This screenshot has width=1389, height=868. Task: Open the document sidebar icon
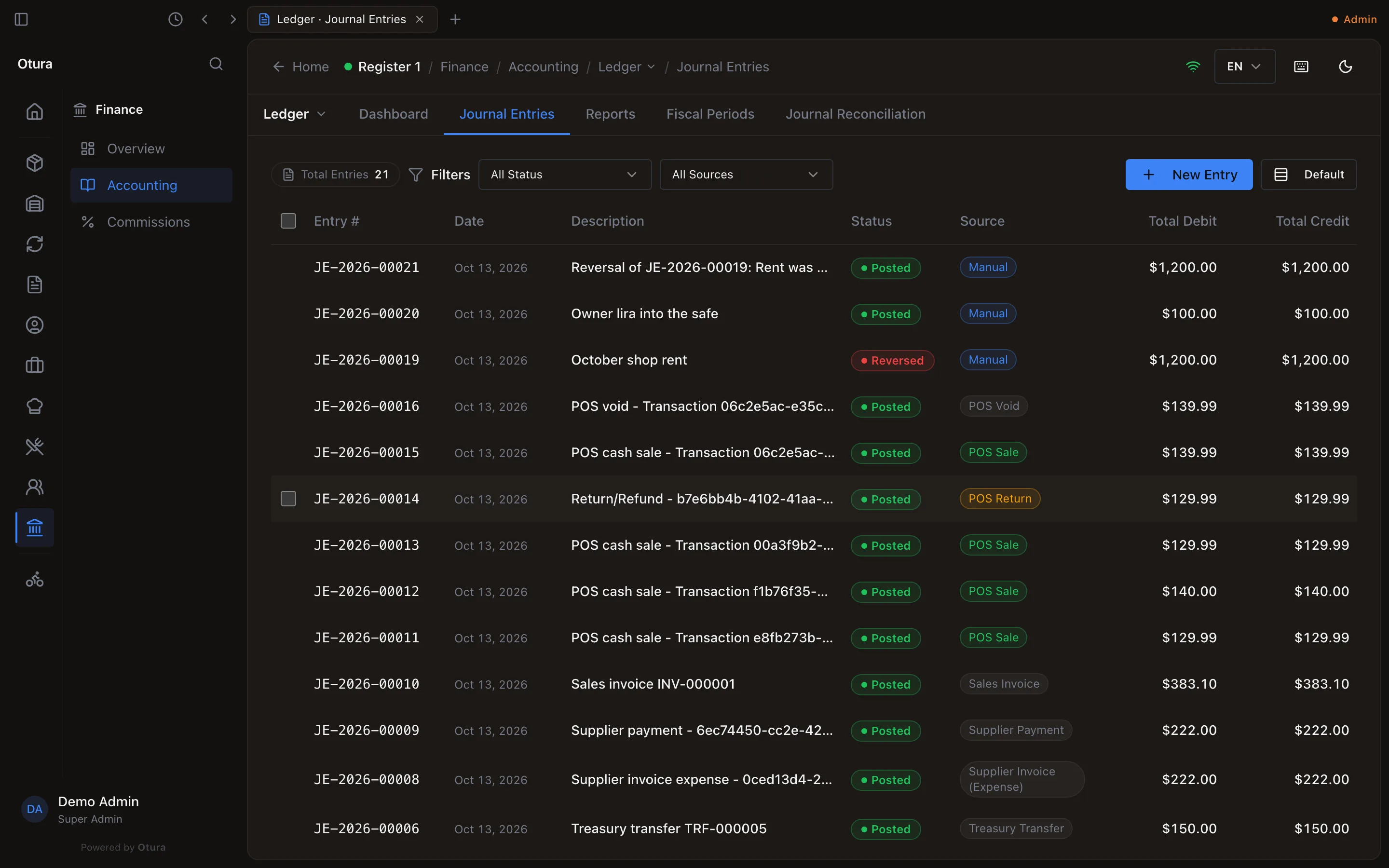[34, 285]
